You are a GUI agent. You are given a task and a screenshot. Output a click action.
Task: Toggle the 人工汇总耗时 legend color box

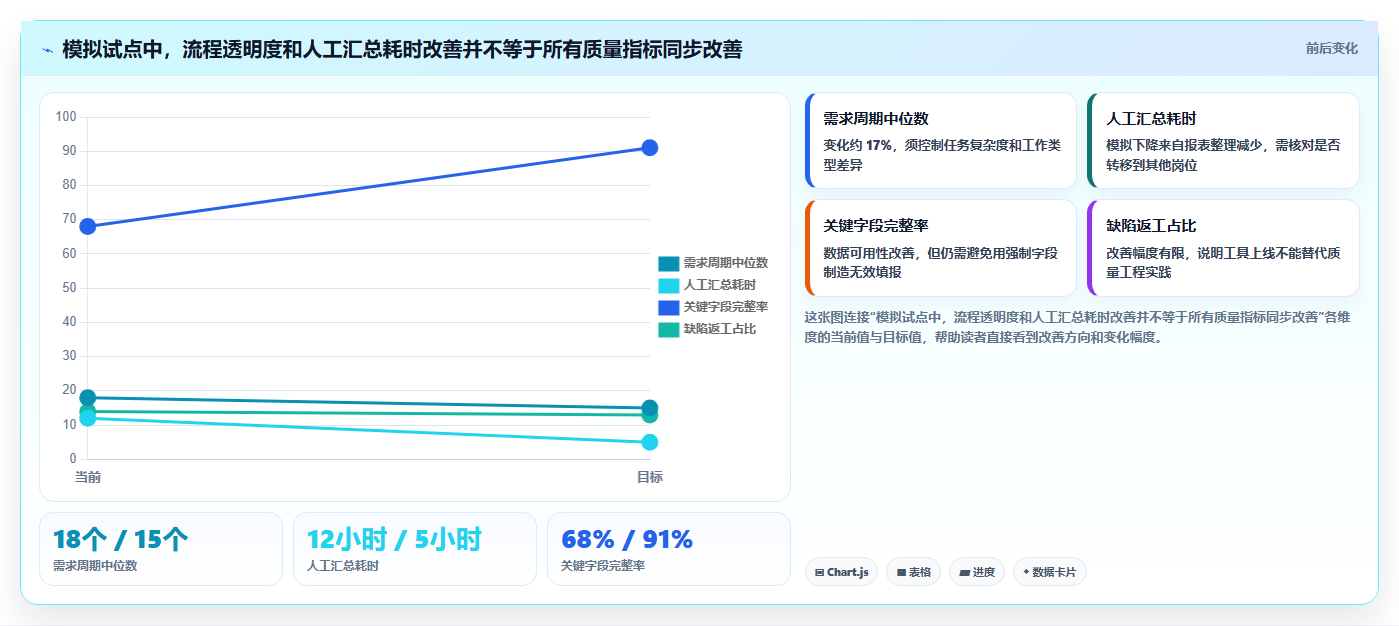668,285
